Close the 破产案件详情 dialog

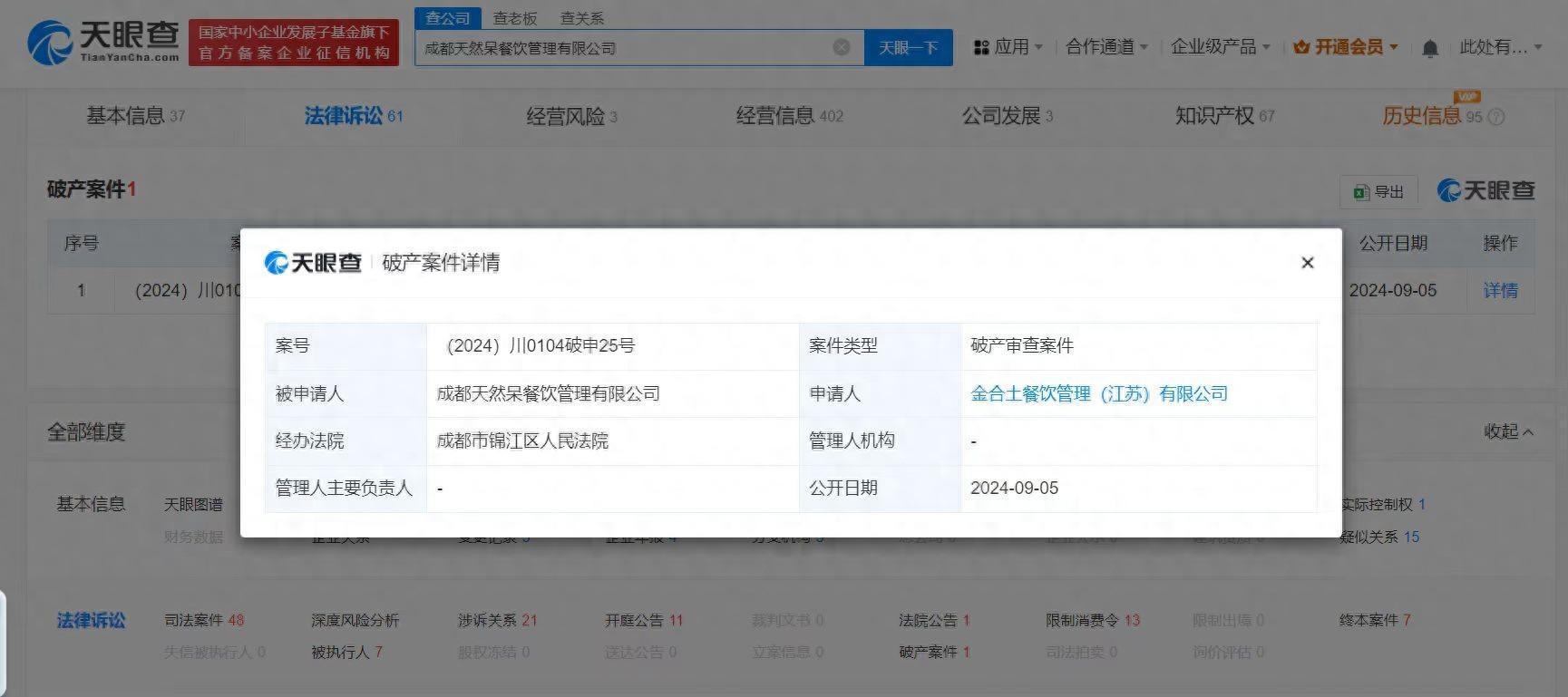[1307, 263]
